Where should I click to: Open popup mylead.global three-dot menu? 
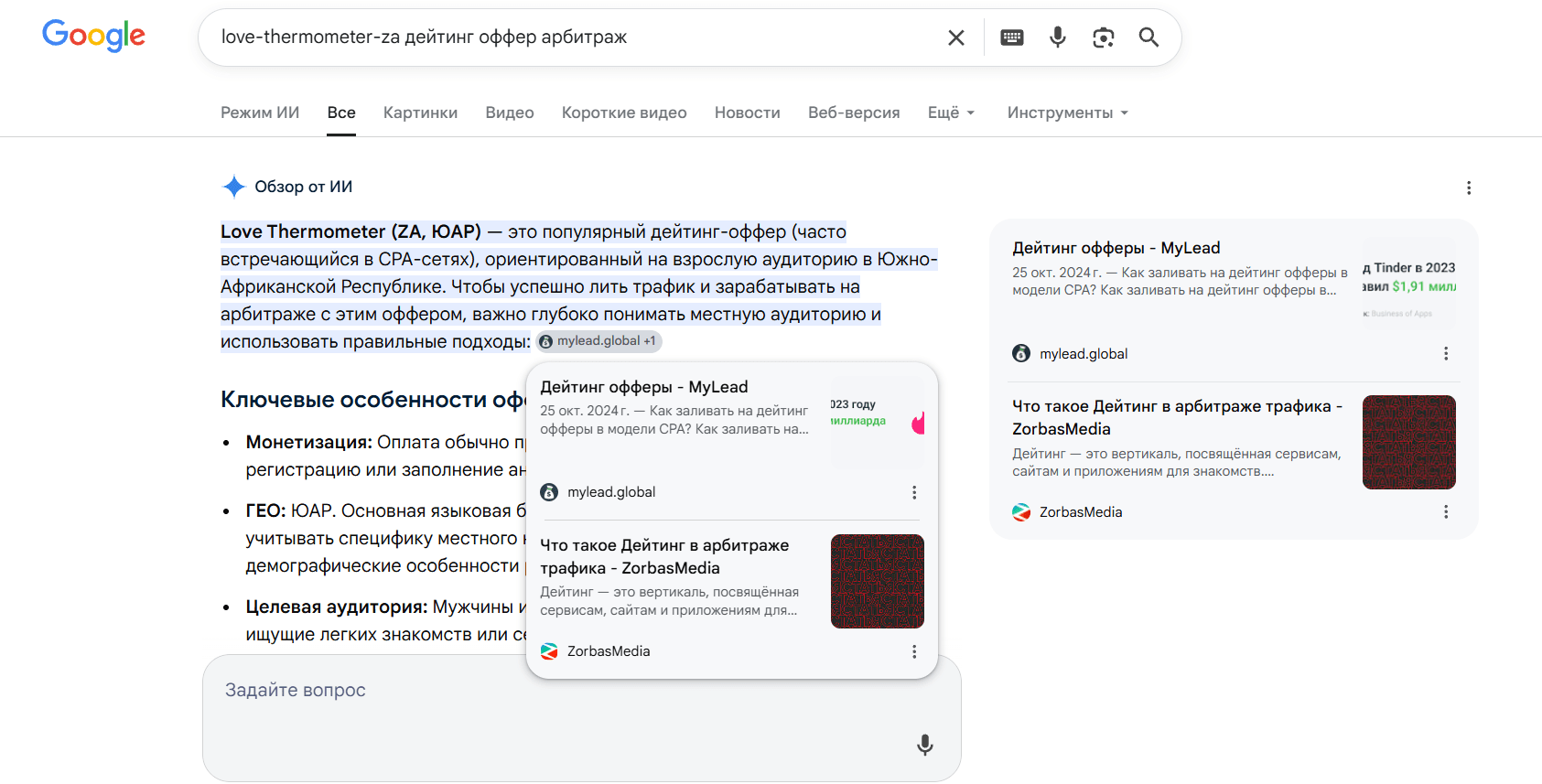pos(913,492)
